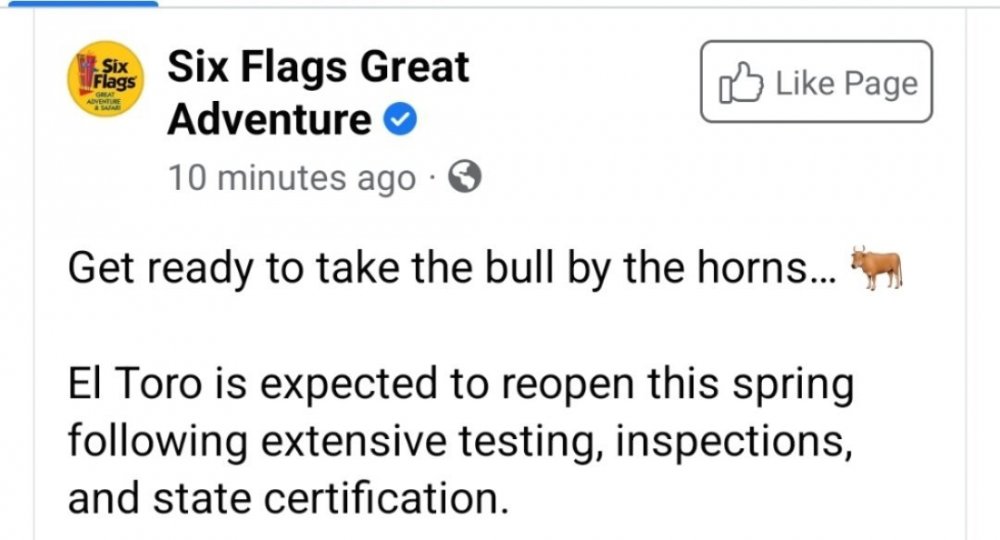The image size is (1000, 540).
Task: Click the blue loading progress bar at top
Action: pos(78,3)
